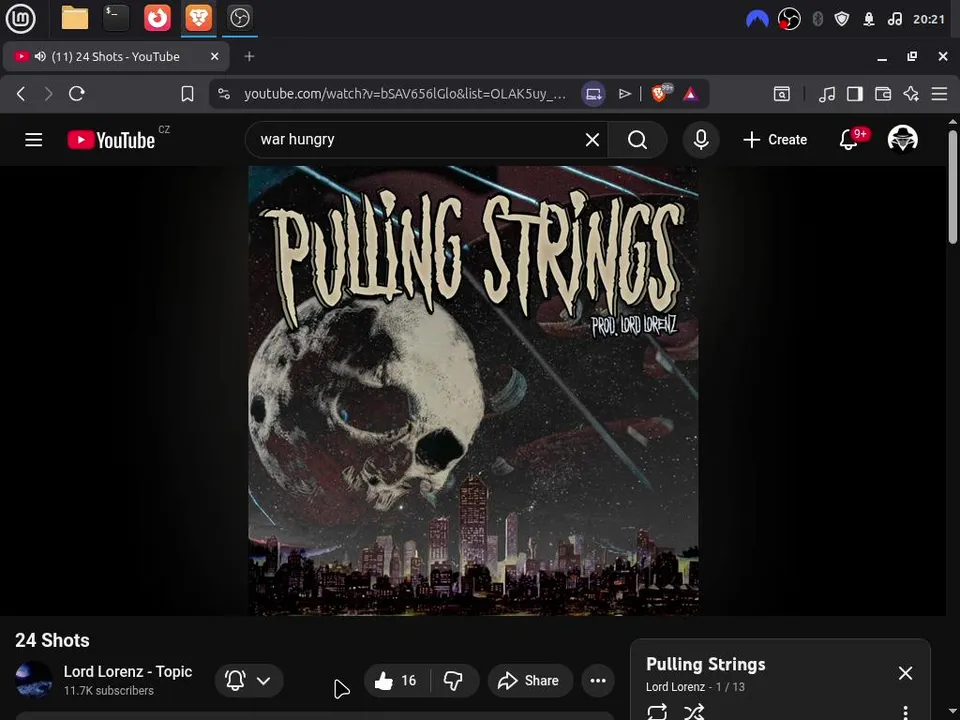The height and width of the screenshot is (720, 960).
Task: Click the address bar URL
Action: [x=405, y=94]
